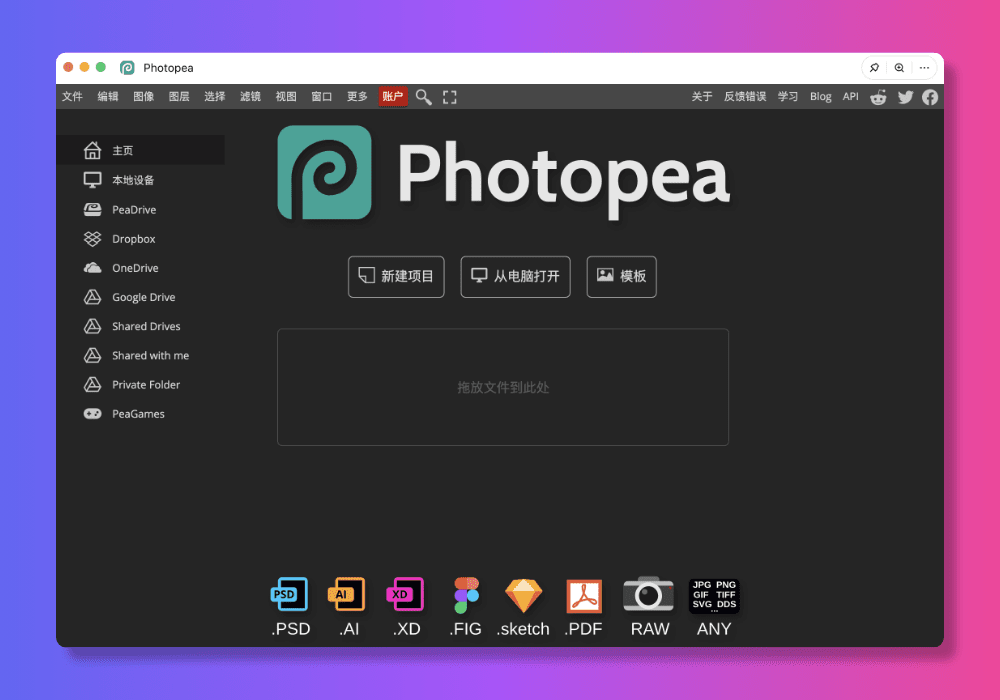Click the .AI format icon
Viewport: 1000px width, 700px height.
point(348,606)
